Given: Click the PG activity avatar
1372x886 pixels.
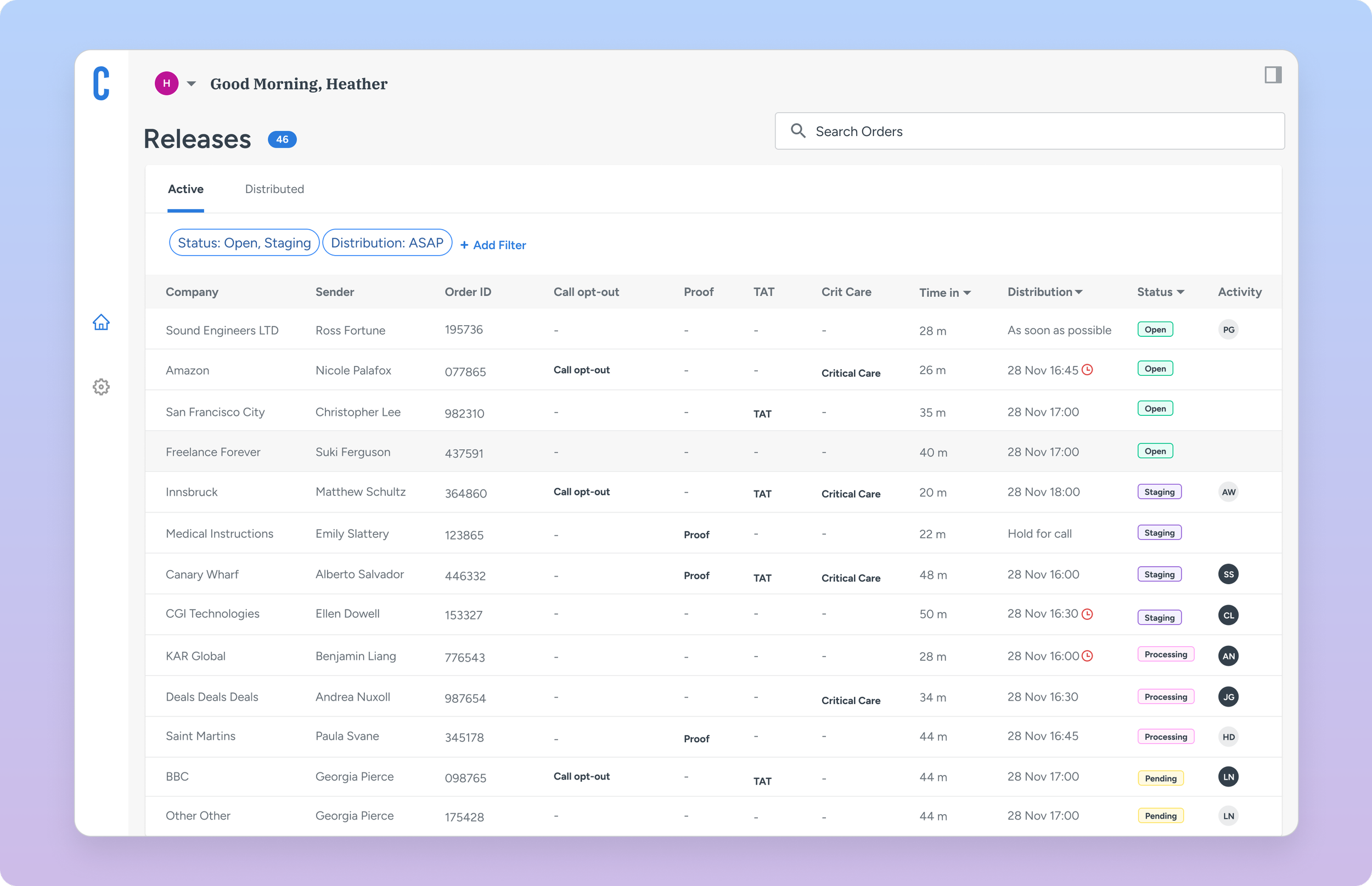Looking at the screenshot, I should 1228,330.
